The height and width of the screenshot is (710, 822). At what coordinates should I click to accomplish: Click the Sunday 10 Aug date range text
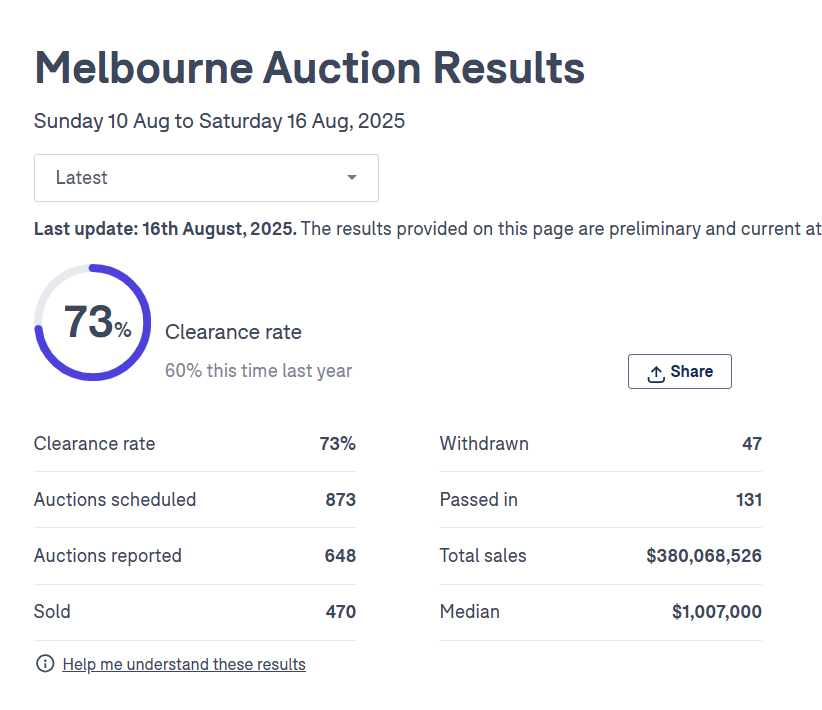pyautogui.click(x=219, y=122)
